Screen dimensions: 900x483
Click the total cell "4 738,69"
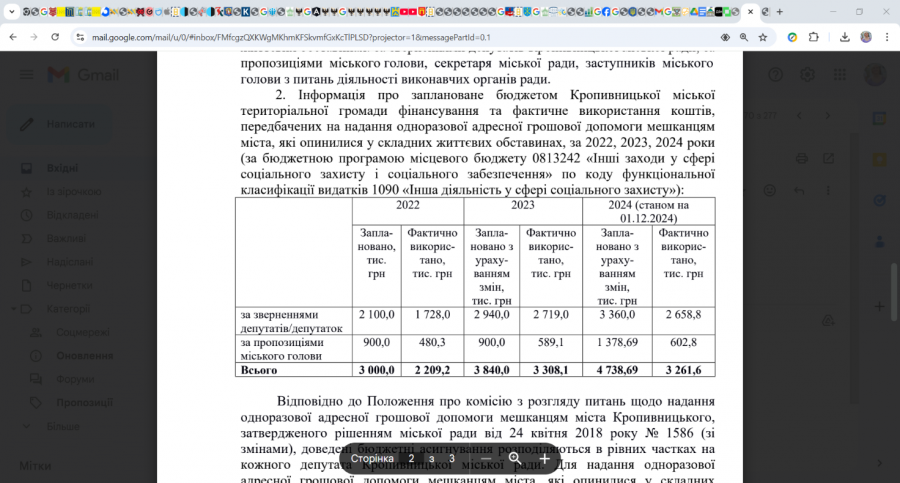617,370
